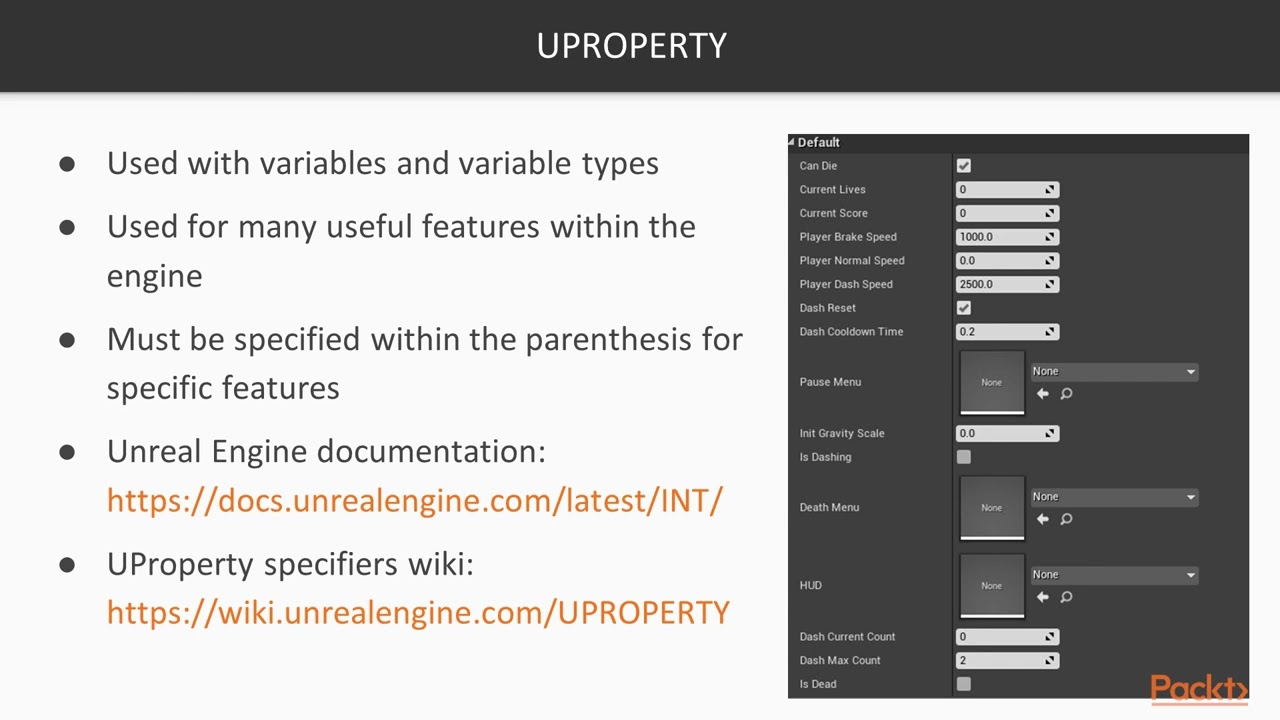The image size is (1280, 720).
Task: Use selected asset arrow for Death Menu
Action: pyautogui.click(x=1042, y=519)
